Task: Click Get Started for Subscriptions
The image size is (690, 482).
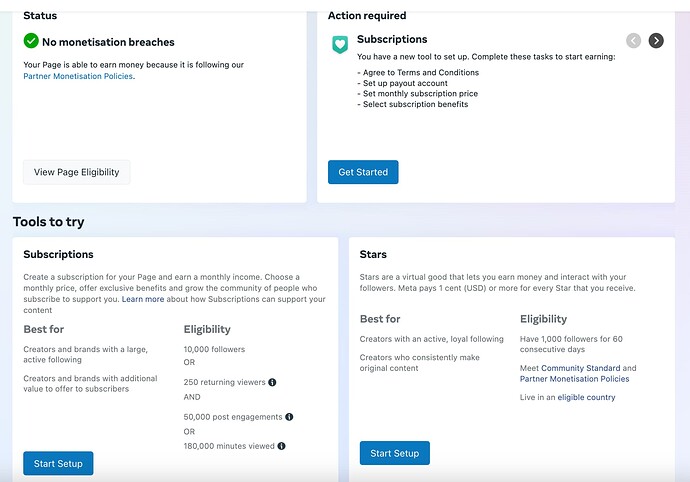Action: (363, 172)
